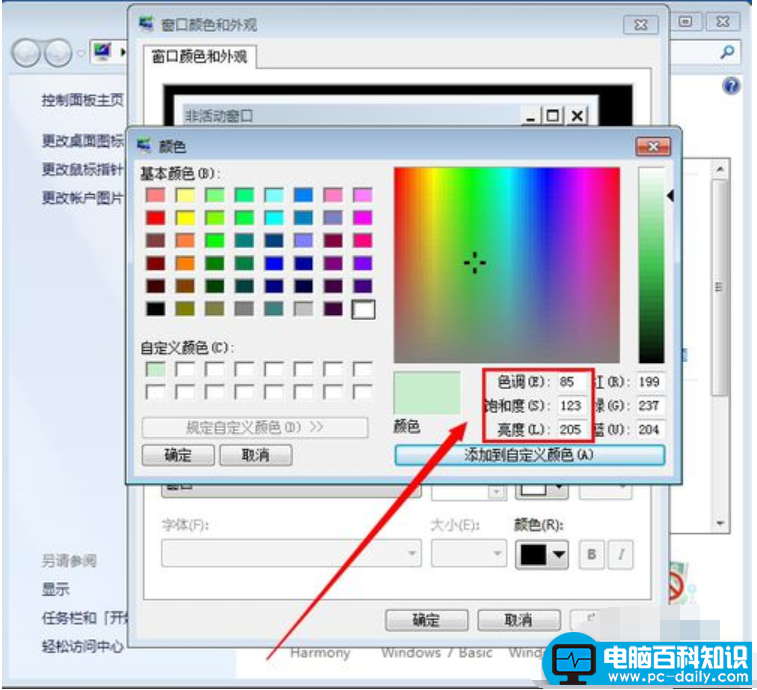Toggle Italic font button
The image size is (757, 690).
(x=621, y=554)
